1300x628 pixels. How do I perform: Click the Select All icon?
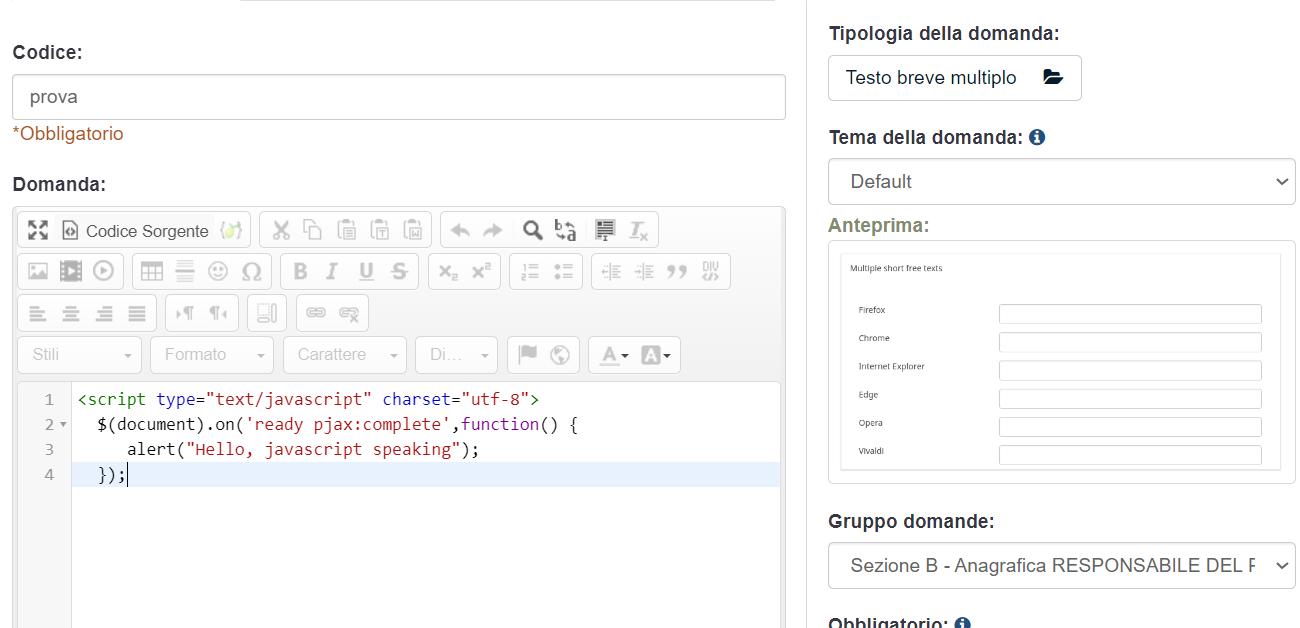pyautogui.click(x=604, y=230)
